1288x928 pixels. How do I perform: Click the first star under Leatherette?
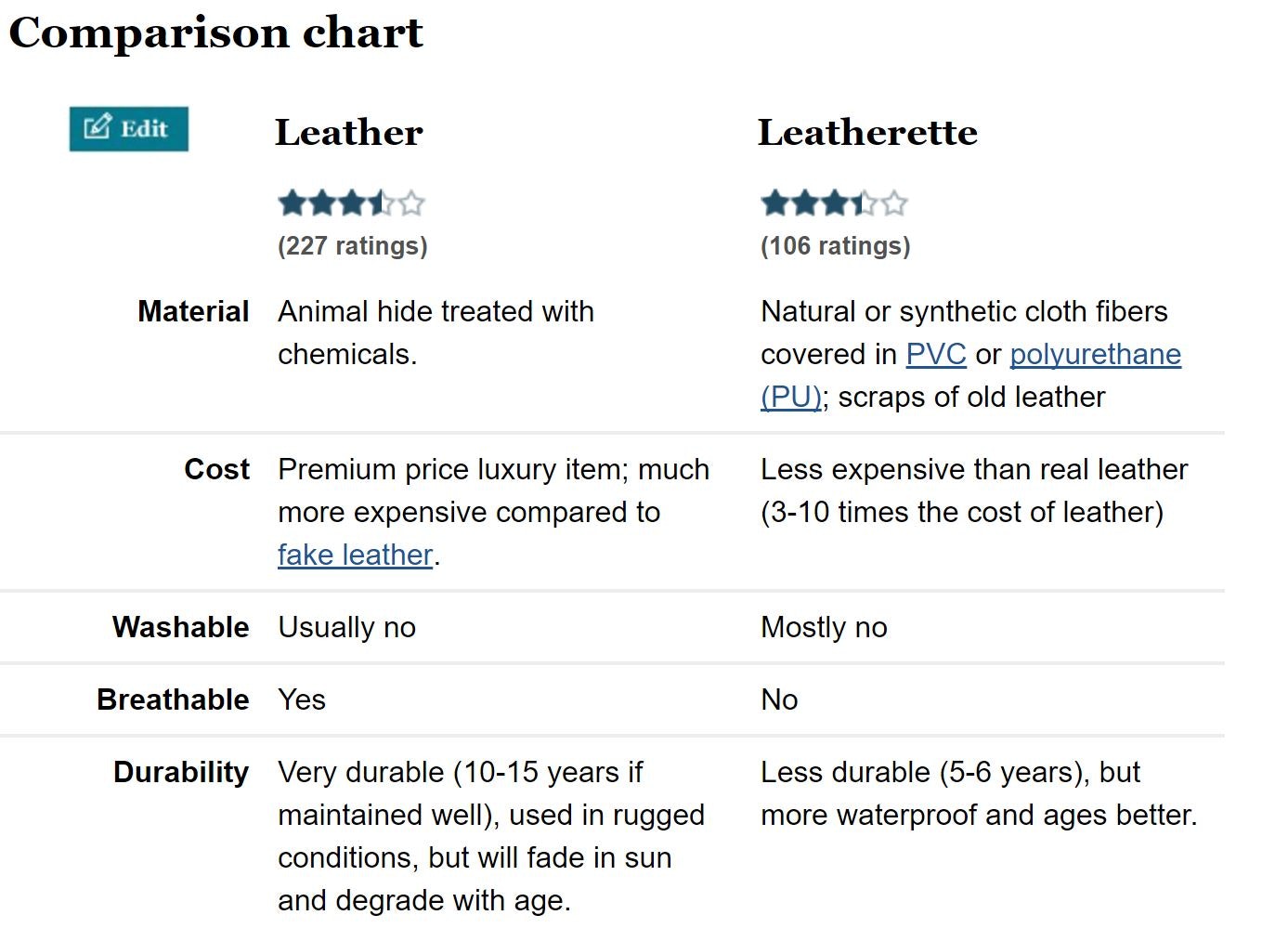tap(774, 203)
